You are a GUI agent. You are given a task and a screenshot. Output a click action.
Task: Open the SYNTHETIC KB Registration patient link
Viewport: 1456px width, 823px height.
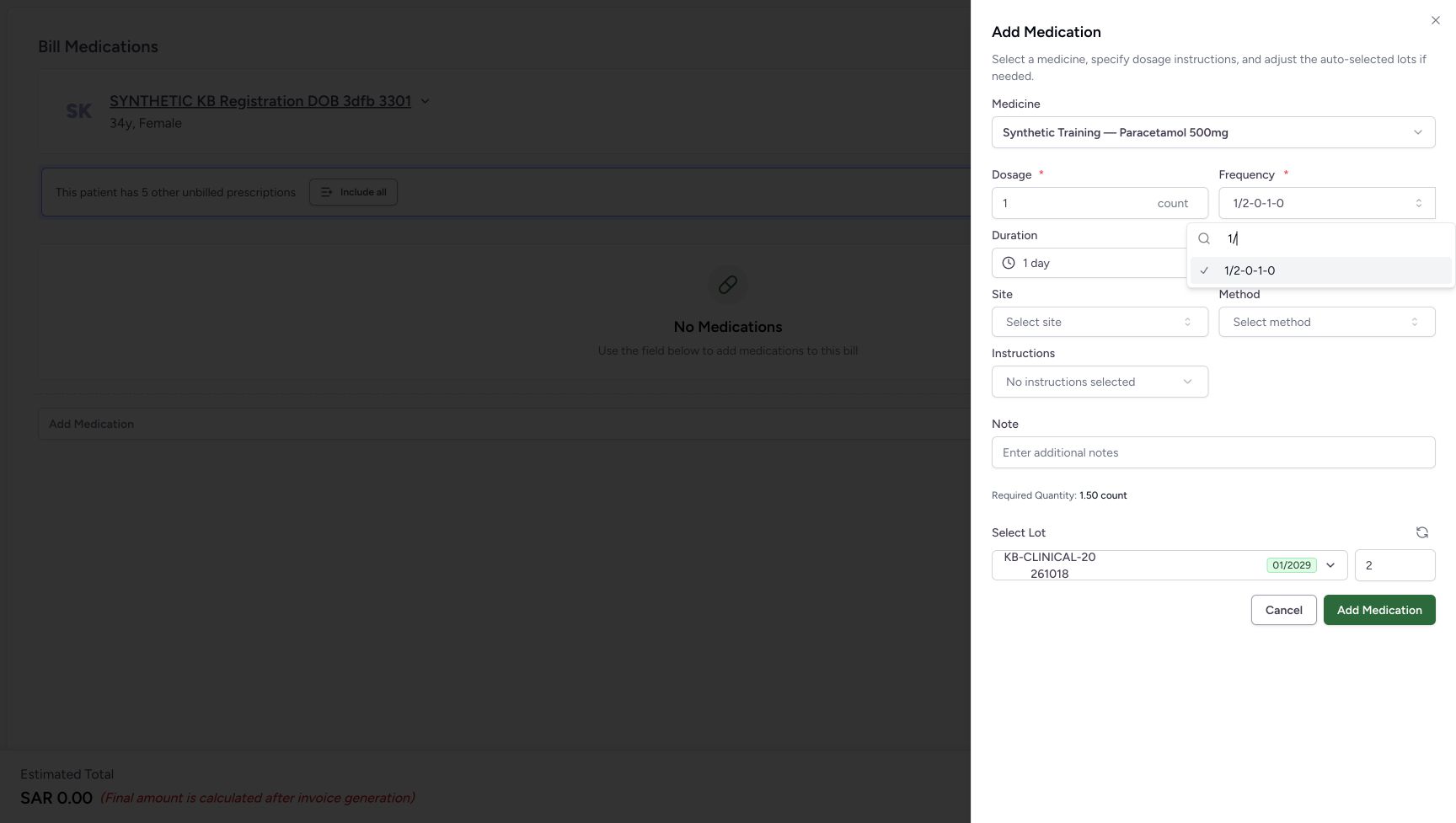pyautogui.click(x=260, y=101)
